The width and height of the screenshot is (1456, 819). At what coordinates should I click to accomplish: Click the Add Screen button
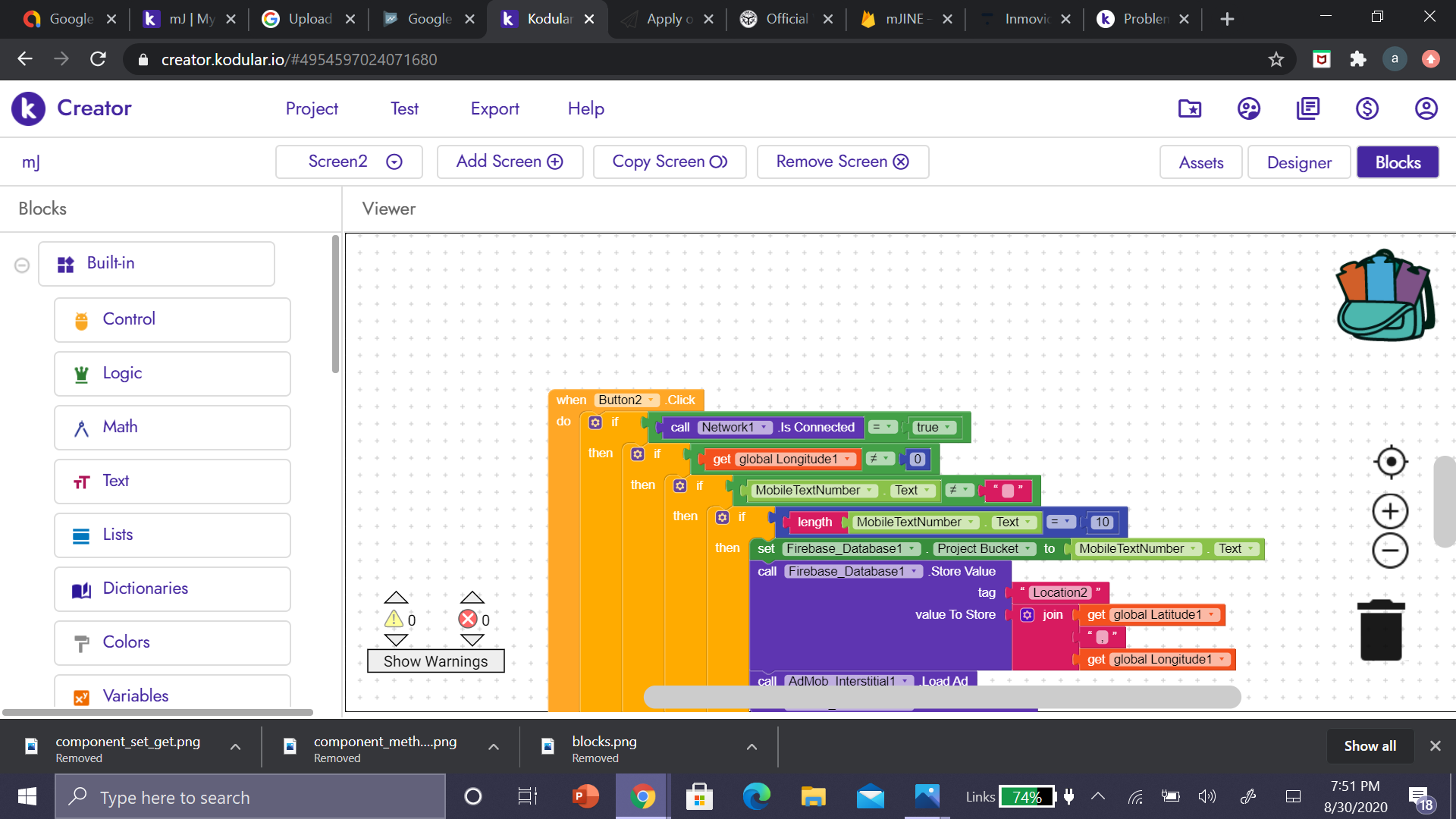click(x=510, y=162)
